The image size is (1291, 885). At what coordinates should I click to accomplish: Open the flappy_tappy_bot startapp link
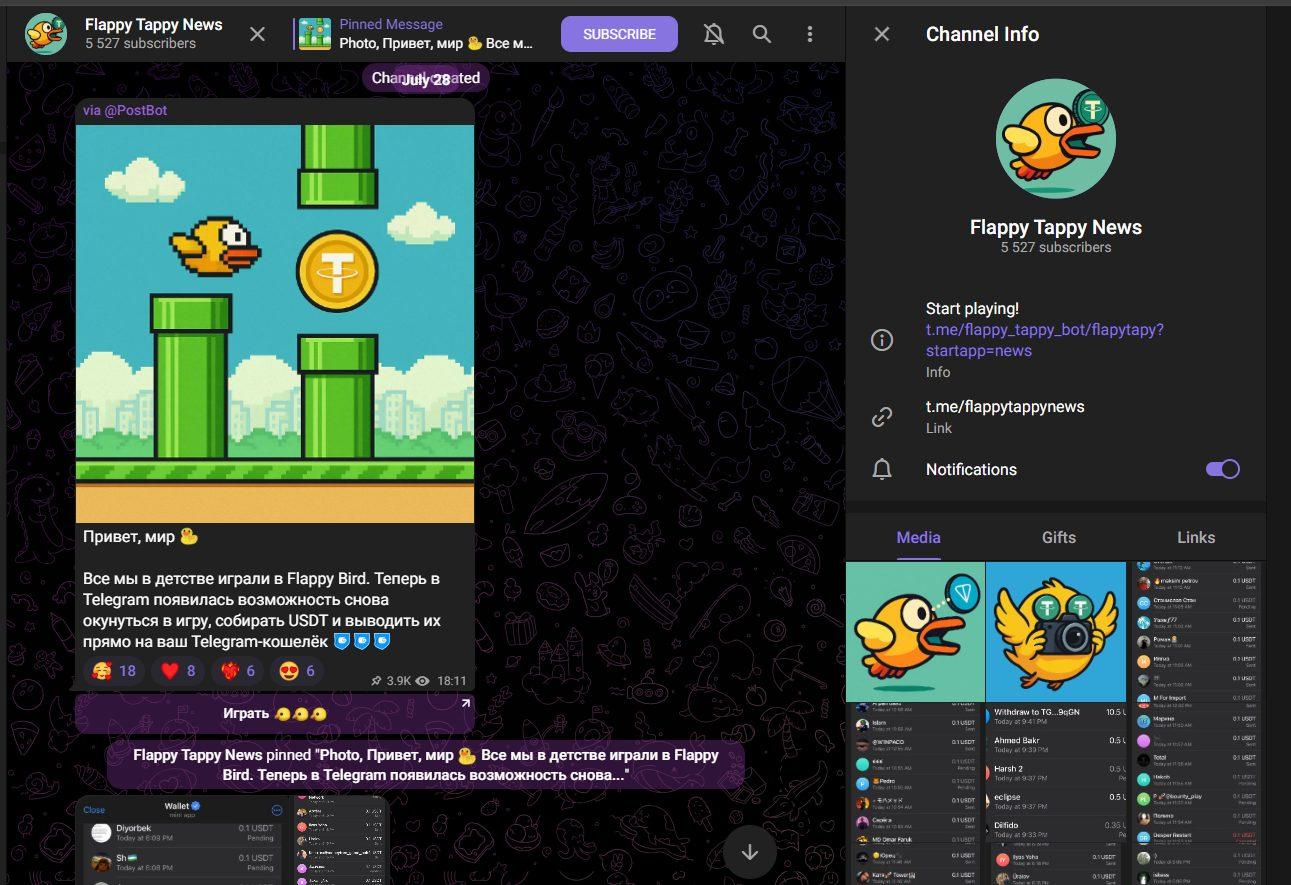tap(1044, 340)
